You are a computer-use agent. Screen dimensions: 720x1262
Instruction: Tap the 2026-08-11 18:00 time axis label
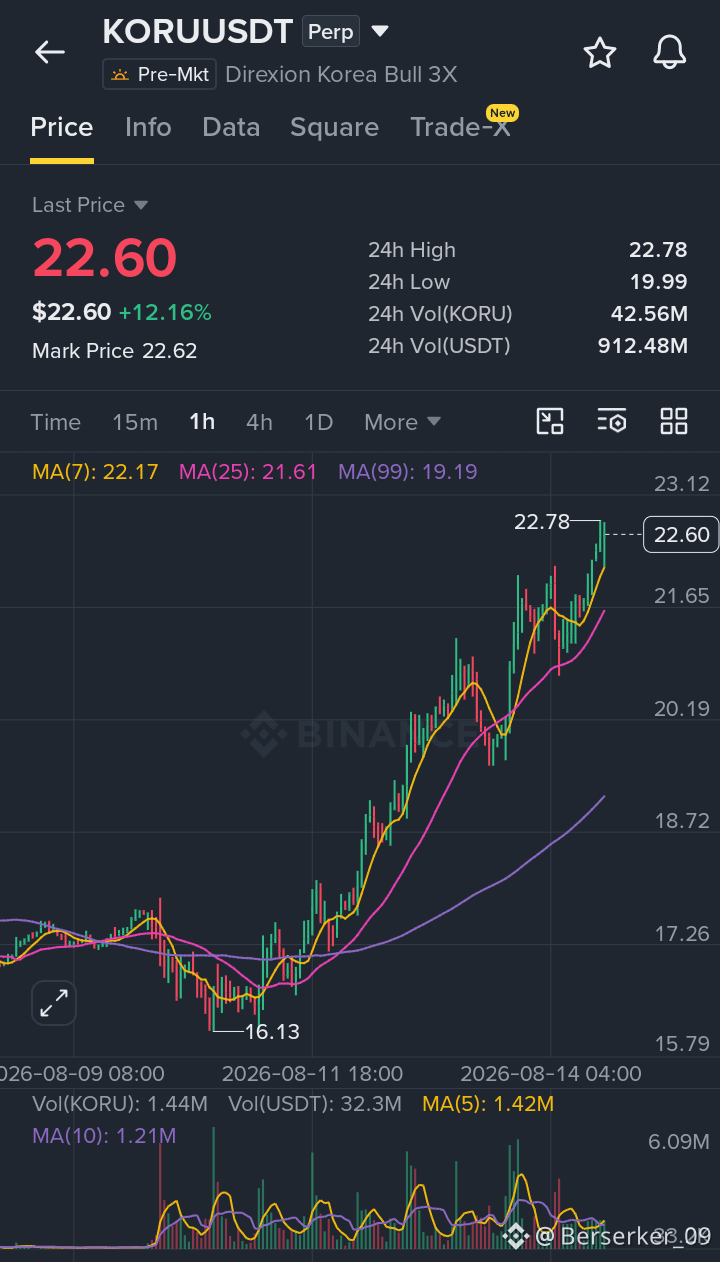(x=312, y=1074)
